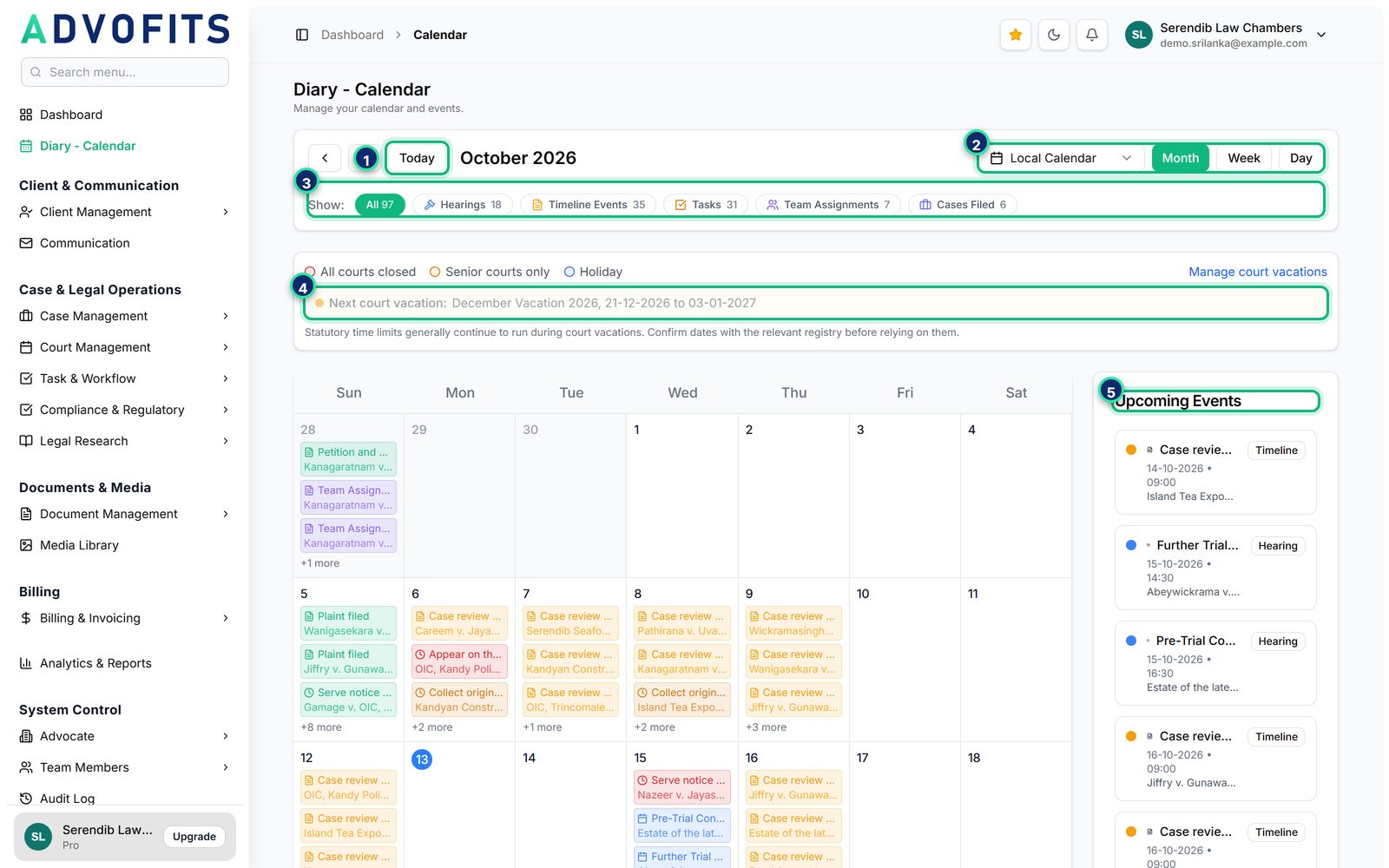This screenshot has height=868, width=1389.
Task: Toggle the Tasks 31 filter
Action: click(706, 205)
